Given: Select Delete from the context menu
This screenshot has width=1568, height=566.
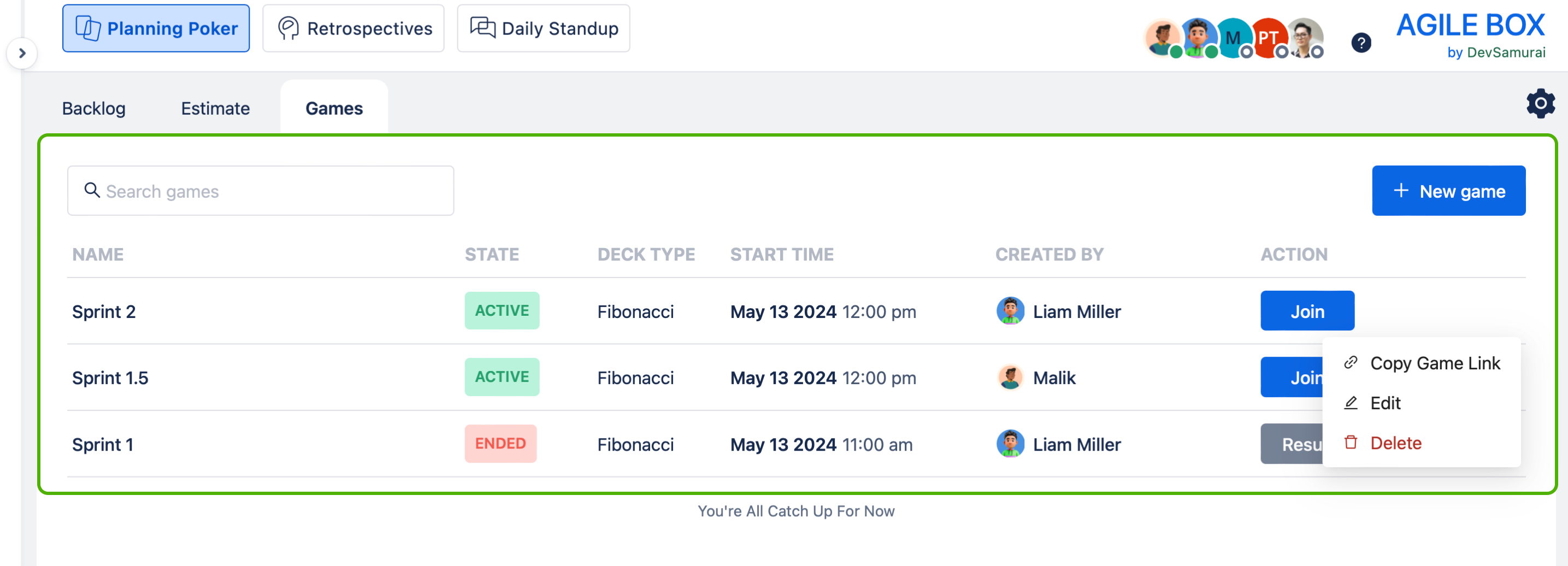Looking at the screenshot, I should [x=1395, y=443].
